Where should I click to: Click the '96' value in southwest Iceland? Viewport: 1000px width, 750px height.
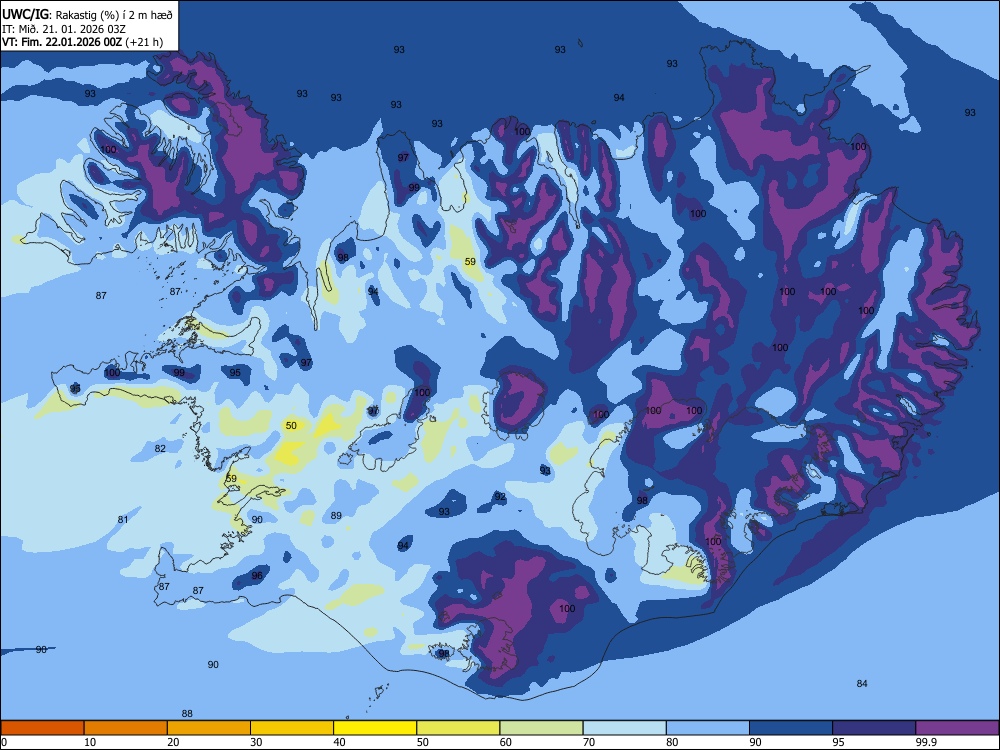click(257, 576)
